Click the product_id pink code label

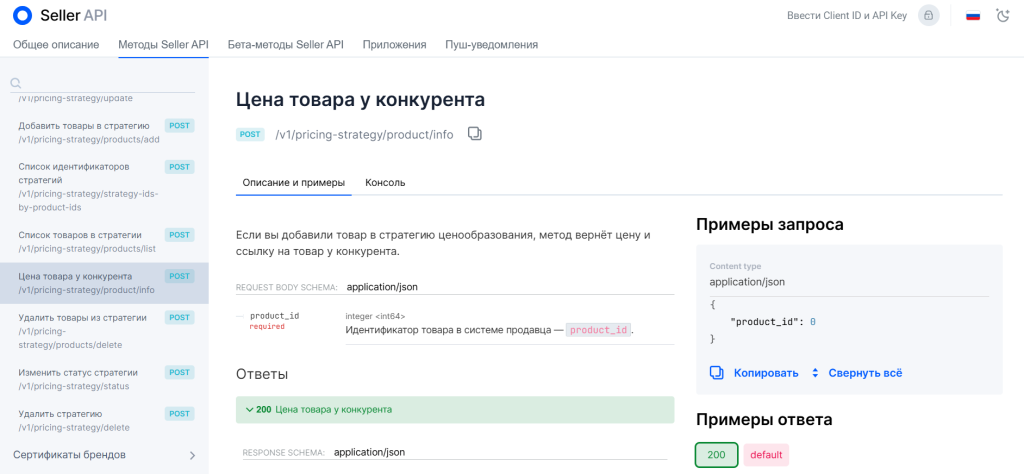coord(599,330)
